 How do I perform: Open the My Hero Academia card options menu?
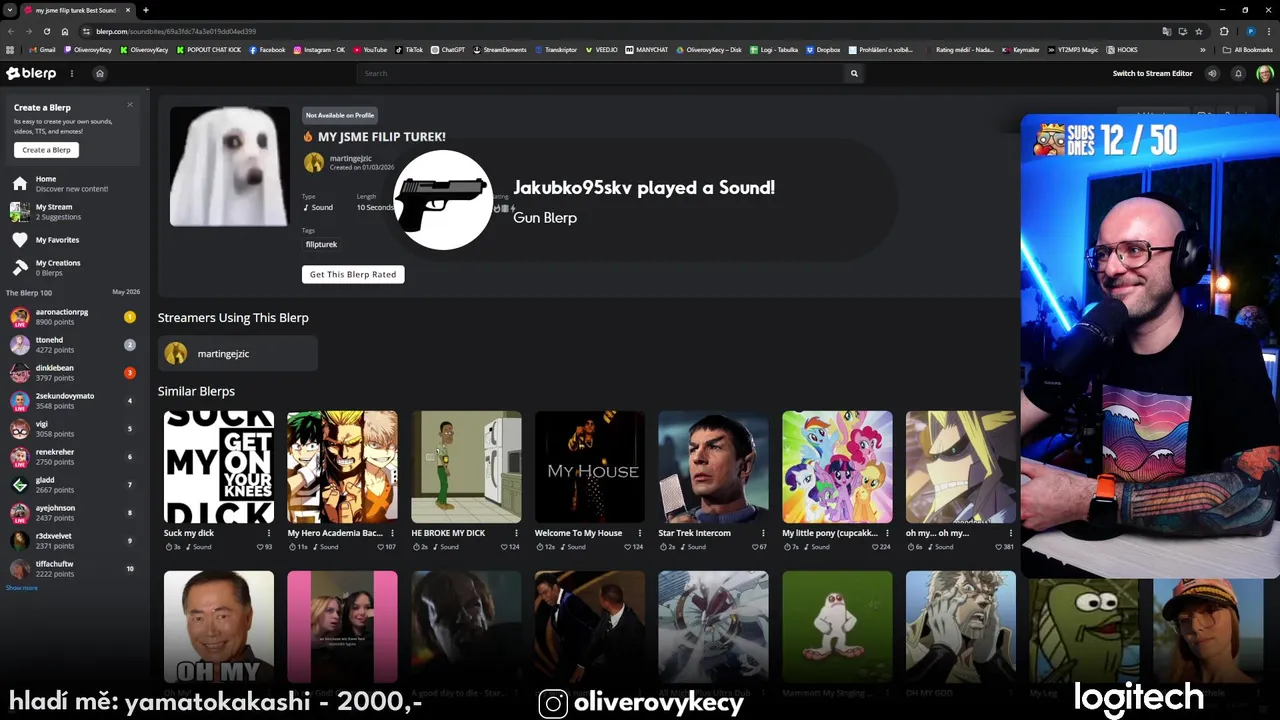392,533
